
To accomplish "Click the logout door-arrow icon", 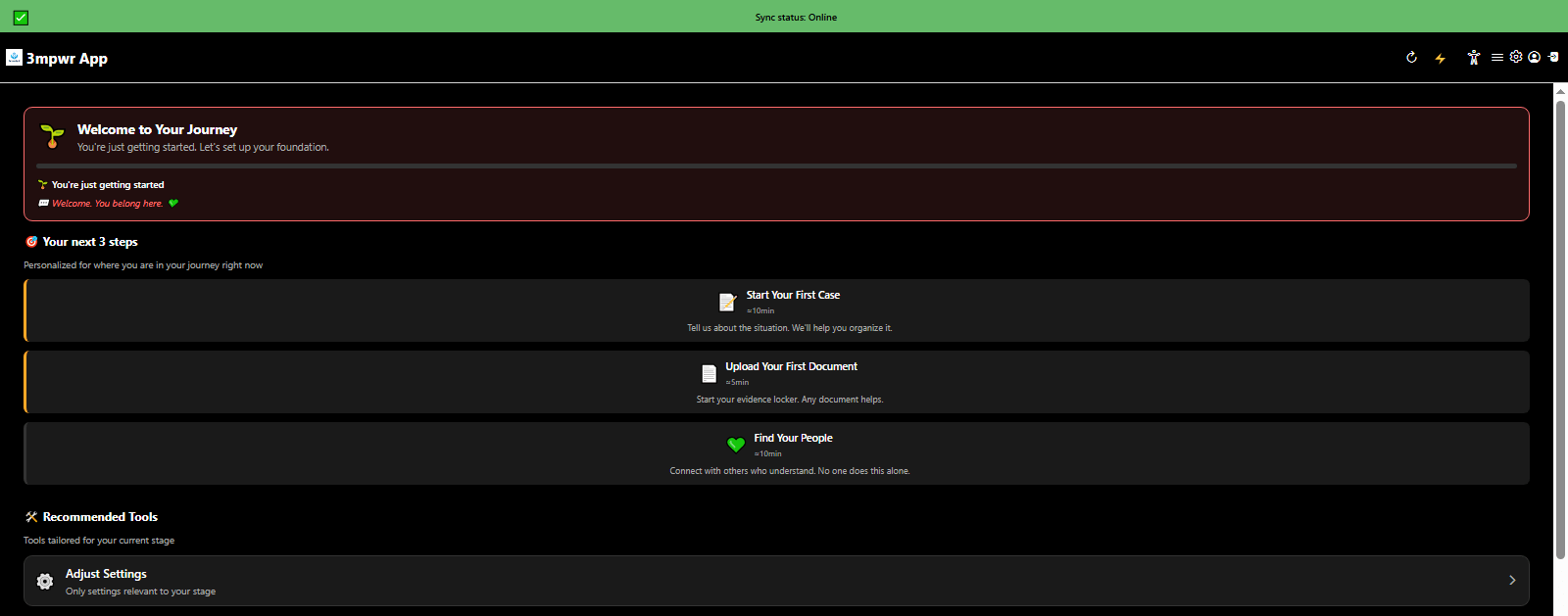I will point(1553,58).
